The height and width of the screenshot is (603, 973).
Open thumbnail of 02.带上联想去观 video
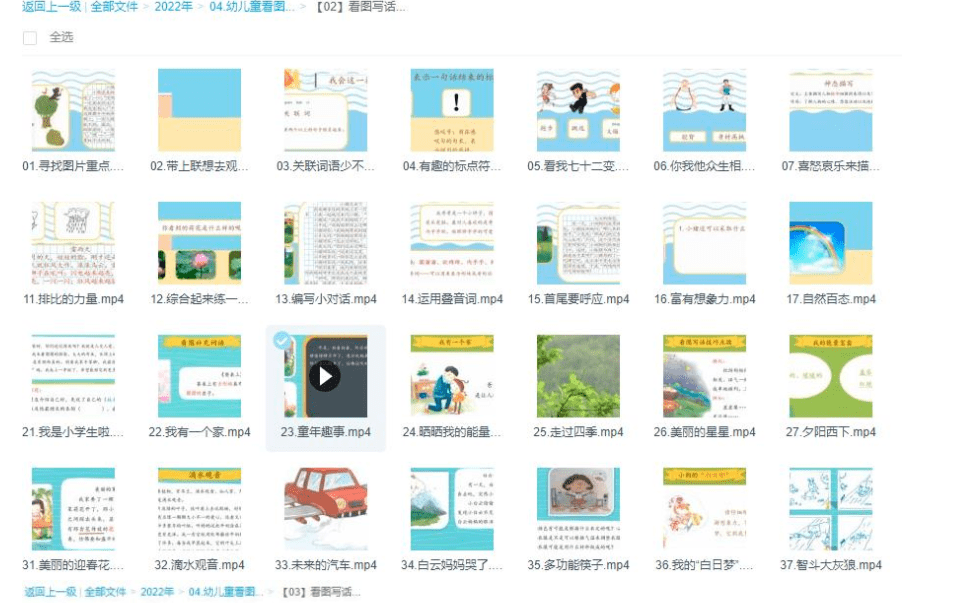pyautogui.click(x=199, y=110)
